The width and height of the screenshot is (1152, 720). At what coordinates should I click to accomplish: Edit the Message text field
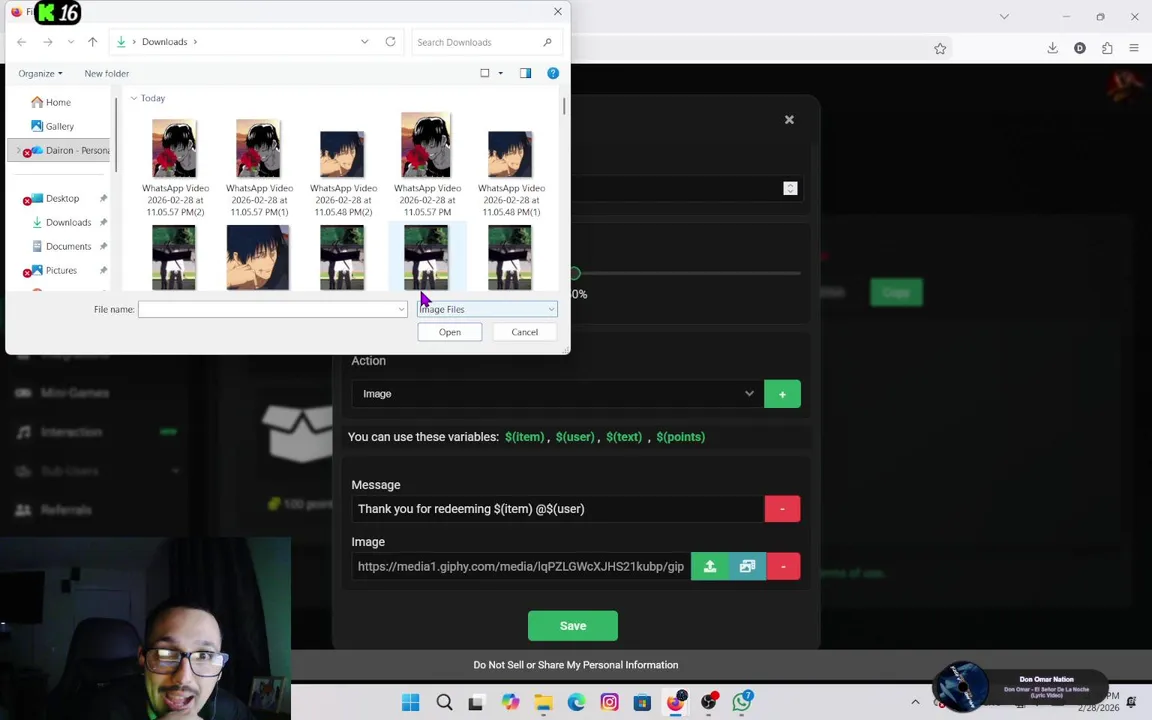tap(558, 509)
